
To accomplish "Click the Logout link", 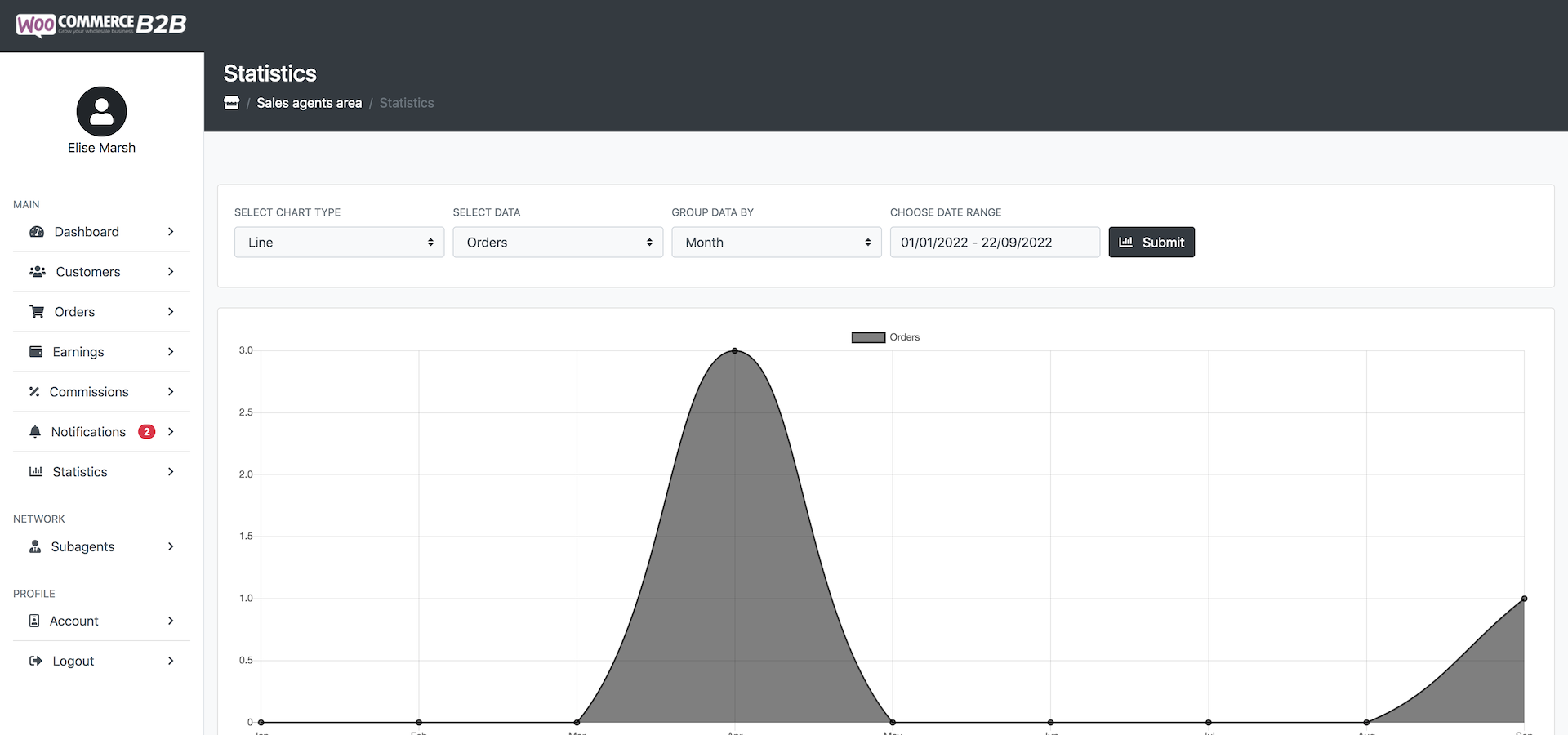I will coord(101,661).
